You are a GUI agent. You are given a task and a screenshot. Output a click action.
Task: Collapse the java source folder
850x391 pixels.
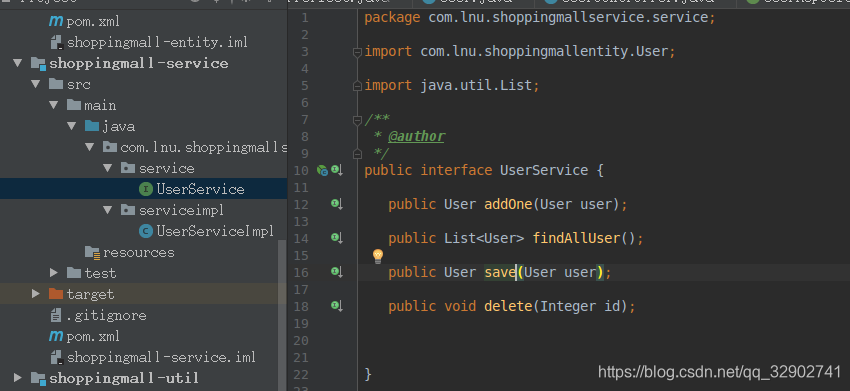72,126
